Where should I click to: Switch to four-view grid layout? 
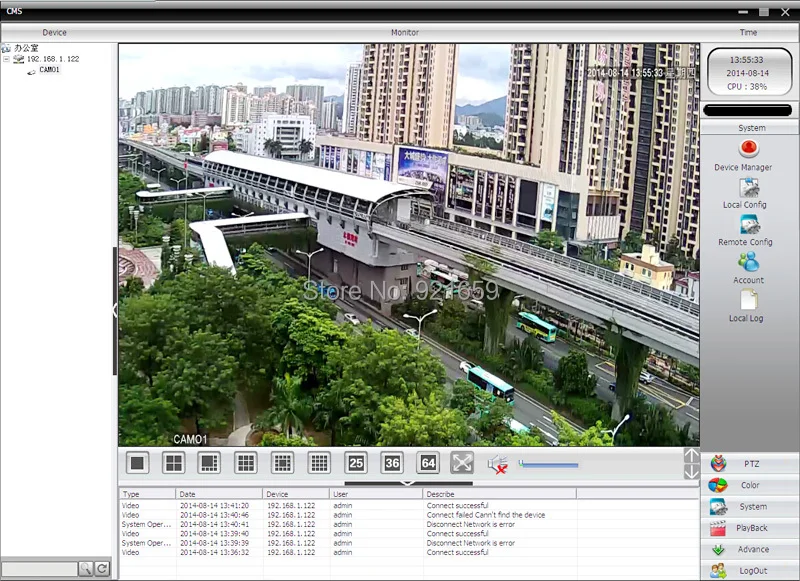tap(173, 463)
